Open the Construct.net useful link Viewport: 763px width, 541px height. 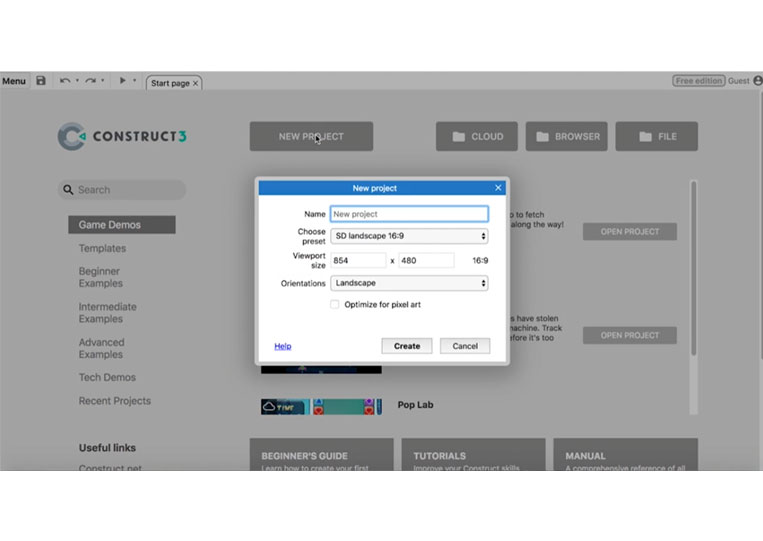pyautogui.click(x=110, y=468)
